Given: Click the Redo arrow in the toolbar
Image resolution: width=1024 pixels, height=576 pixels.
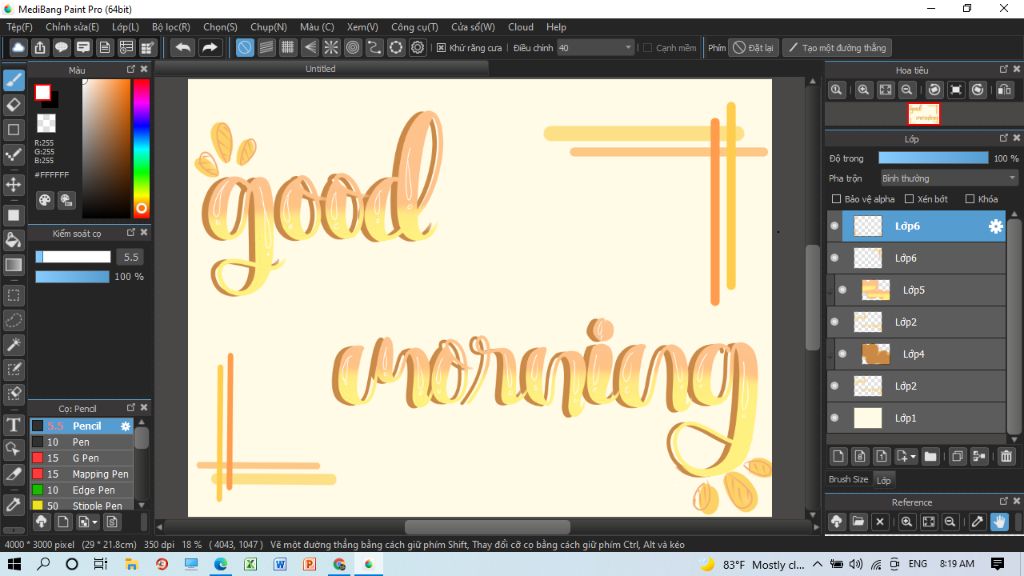Looking at the screenshot, I should click(x=209, y=48).
